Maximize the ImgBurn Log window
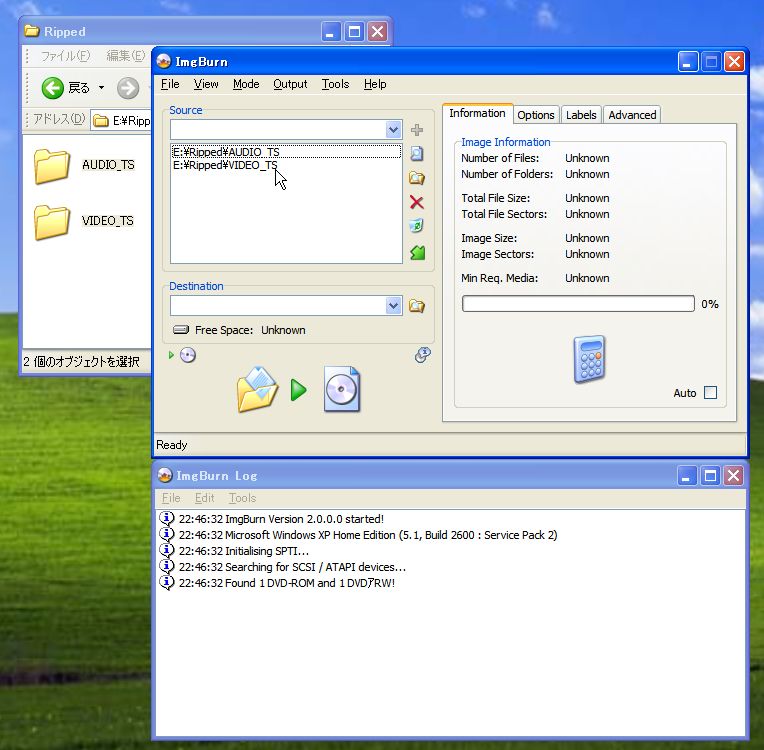This screenshot has width=764, height=750. point(710,476)
